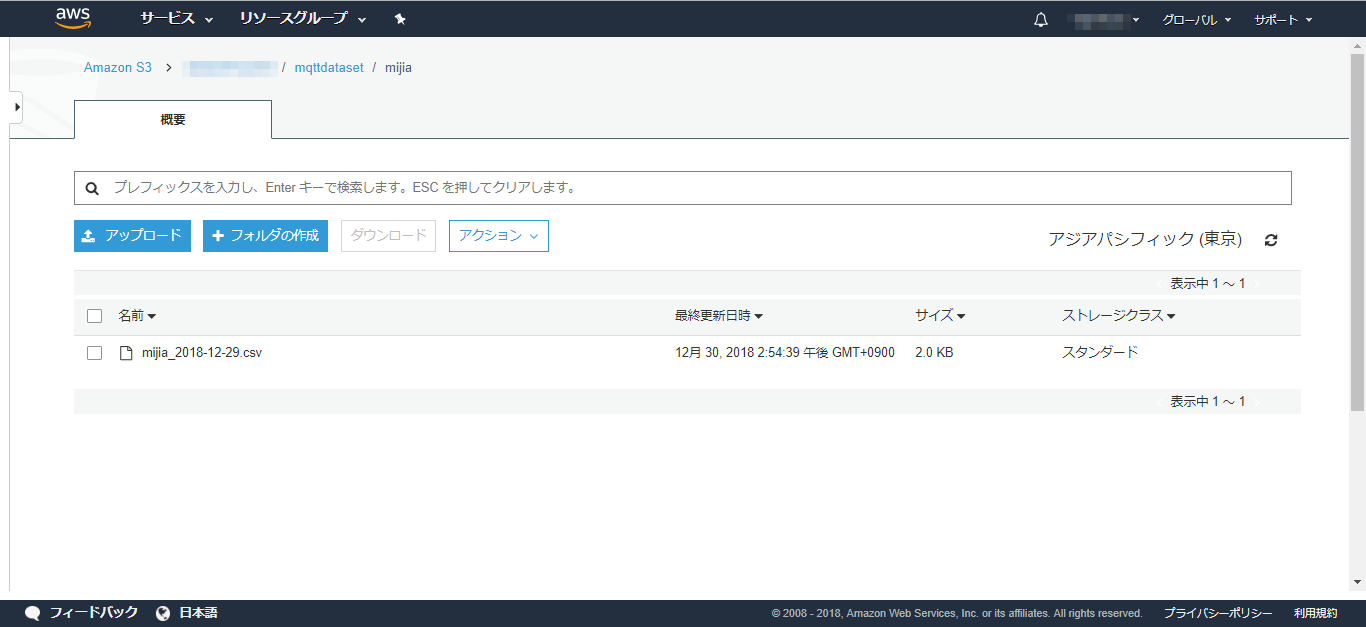Expand the collapsed left sidebar arrow
Screen dimensions: 1366x627
point(15,107)
